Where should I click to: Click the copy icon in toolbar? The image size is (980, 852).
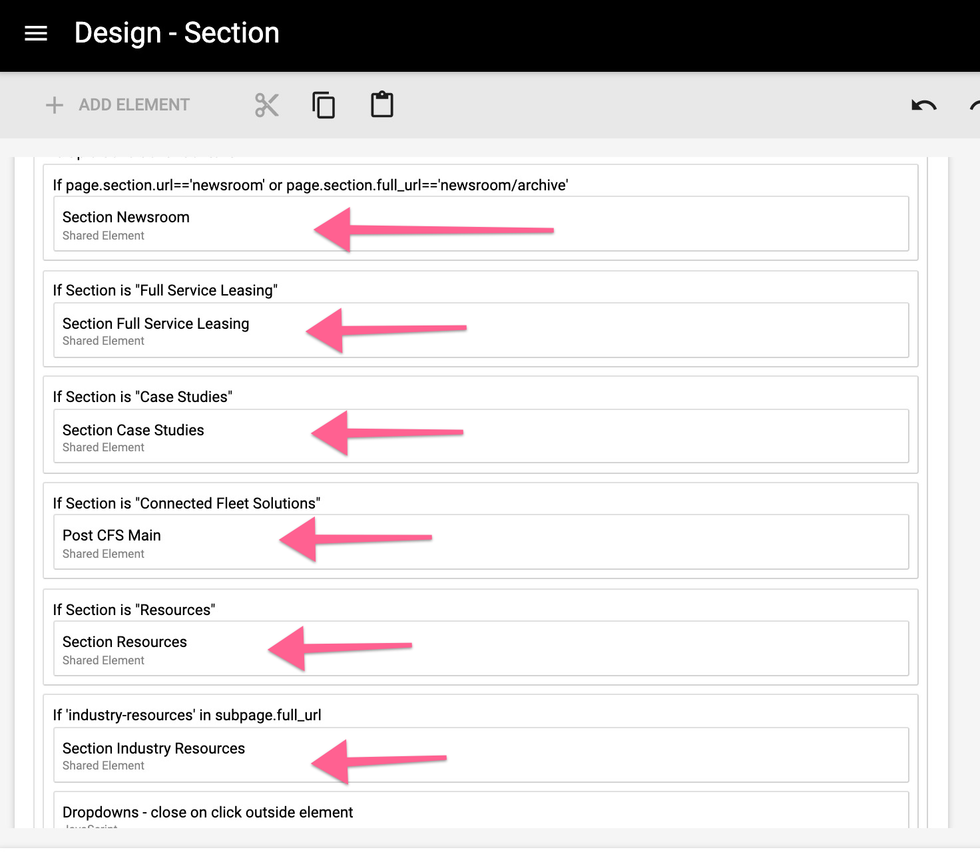click(323, 105)
